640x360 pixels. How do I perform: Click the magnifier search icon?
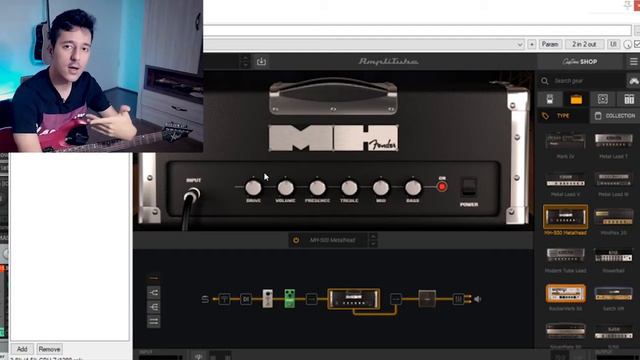[x=544, y=81]
